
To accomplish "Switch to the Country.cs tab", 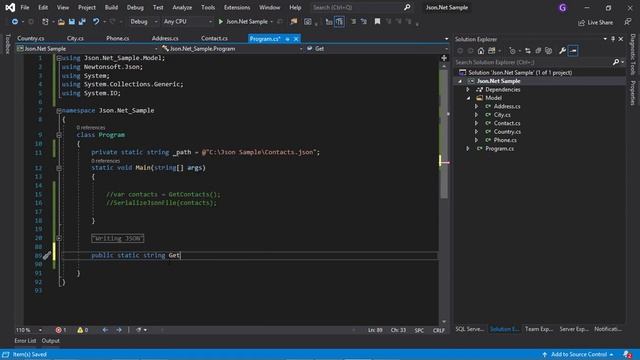I will click(31, 38).
